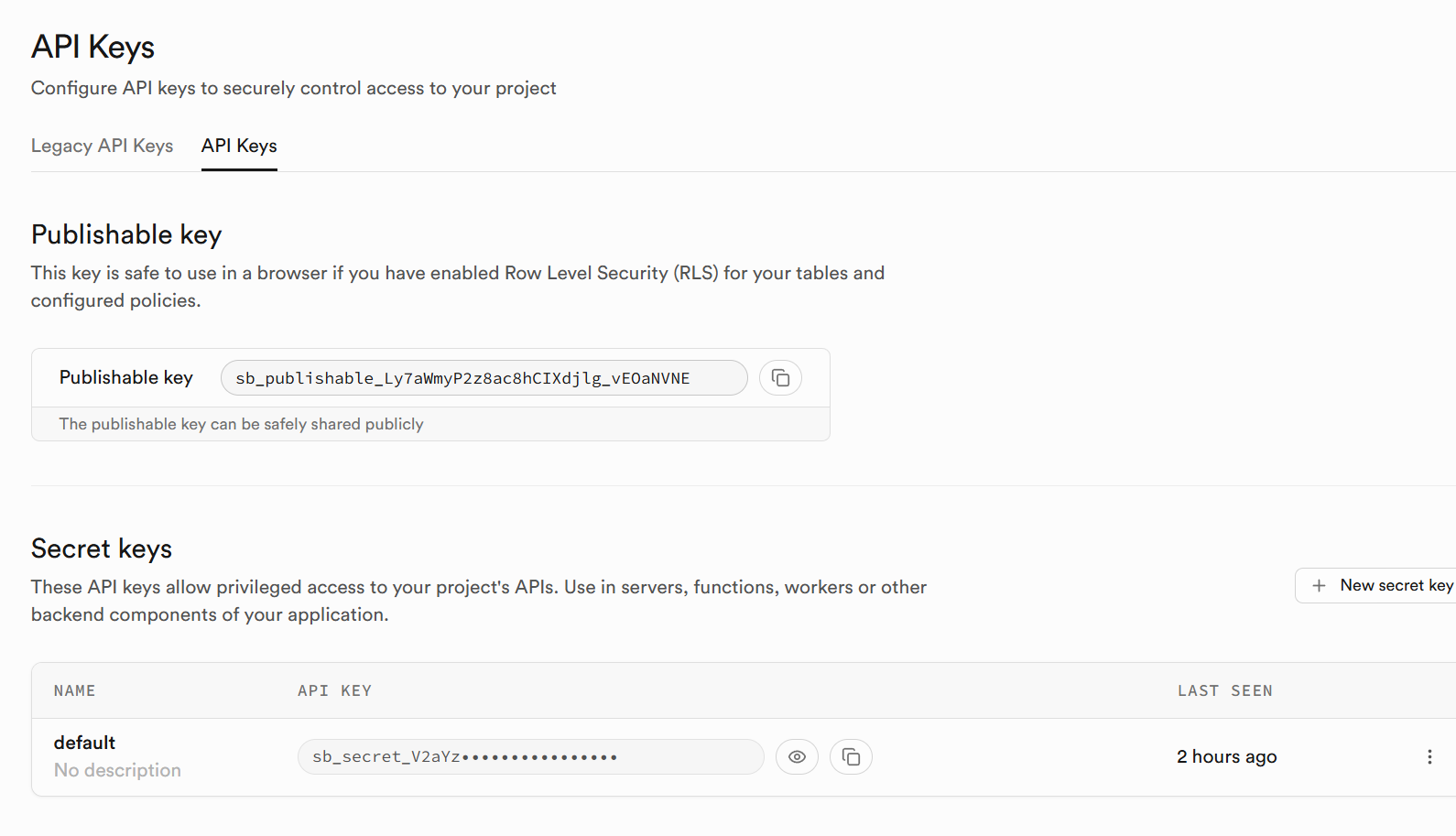
Task: Copy the publishable key to clipboard
Action: (780, 378)
